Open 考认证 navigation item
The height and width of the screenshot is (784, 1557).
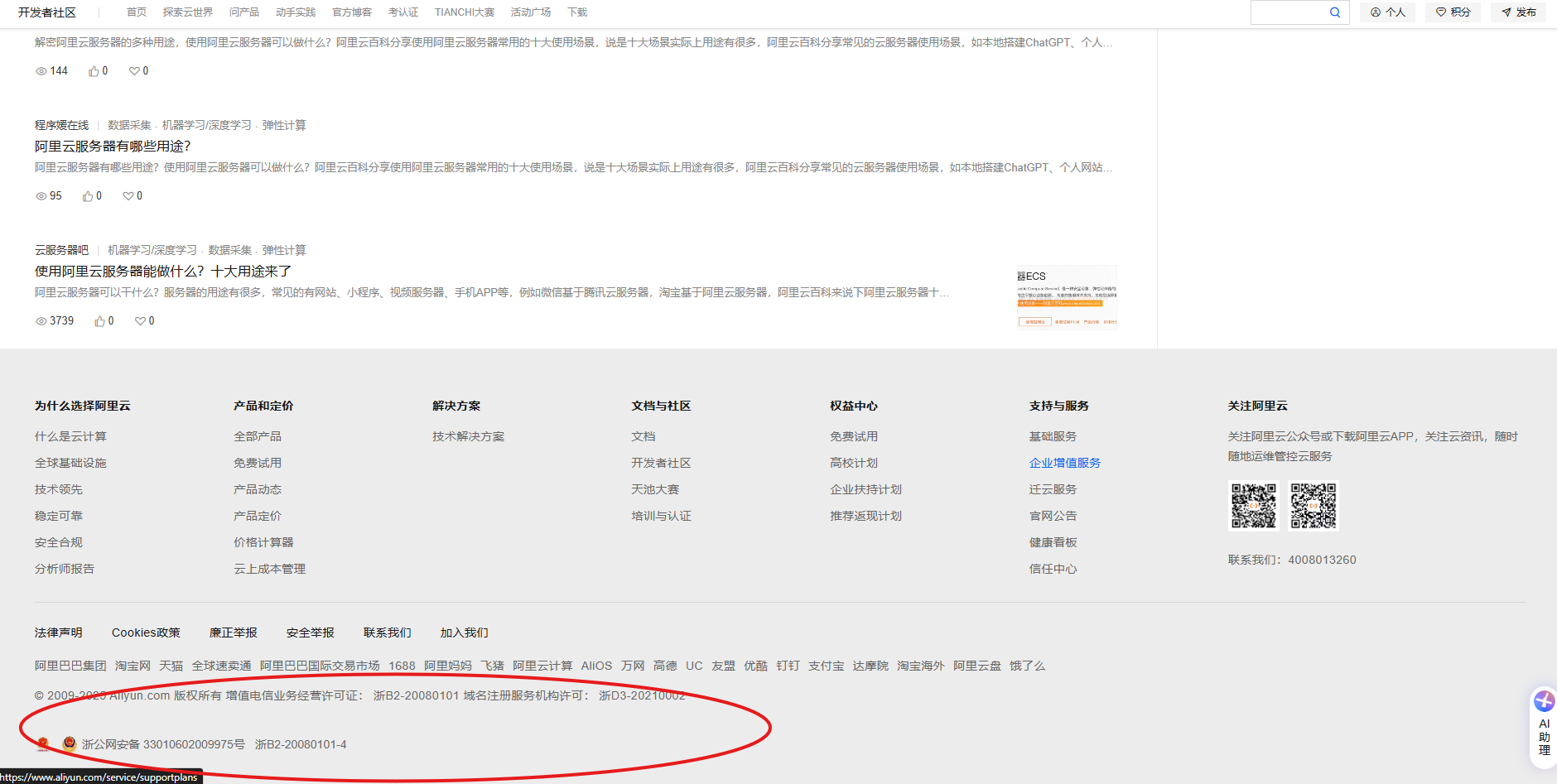pyautogui.click(x=403, y=12)
